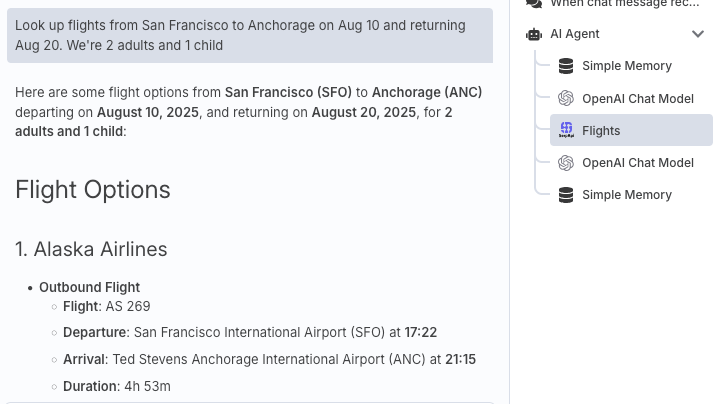Click the "Outbound Flight" bullet text
716x404 pixels.
pyautogui.click(x=90, y=287)
